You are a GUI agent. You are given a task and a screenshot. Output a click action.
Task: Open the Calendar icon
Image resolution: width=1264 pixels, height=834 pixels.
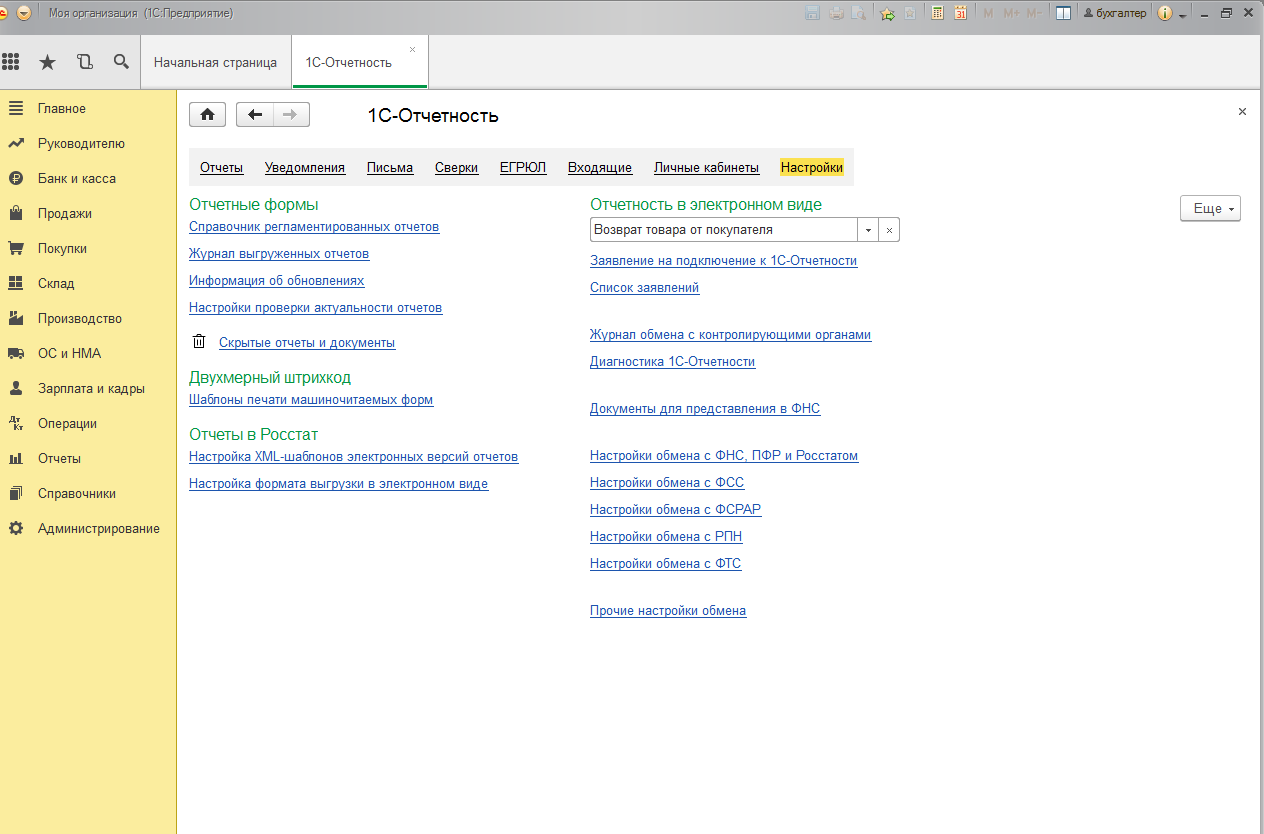coord(960,13)
